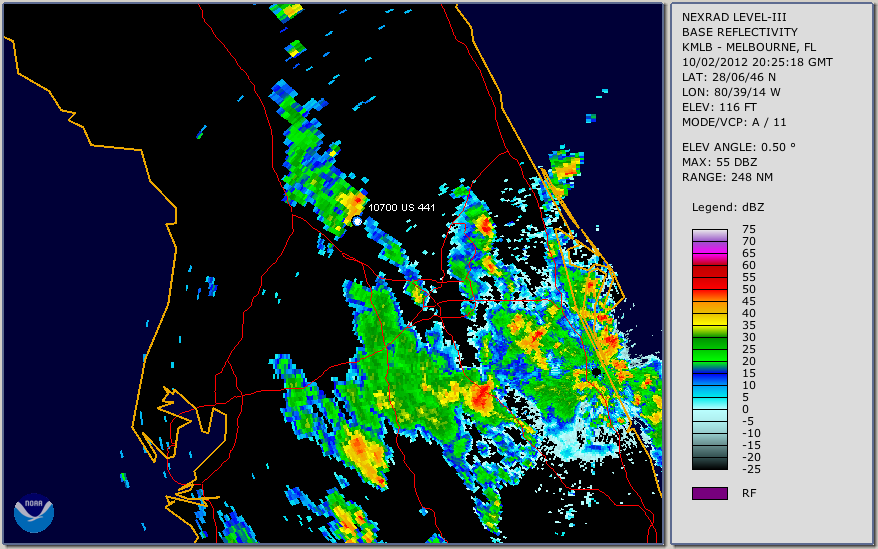Click the dBZ color scale bar
Viewport: 878px width, 549px height.
709,349
